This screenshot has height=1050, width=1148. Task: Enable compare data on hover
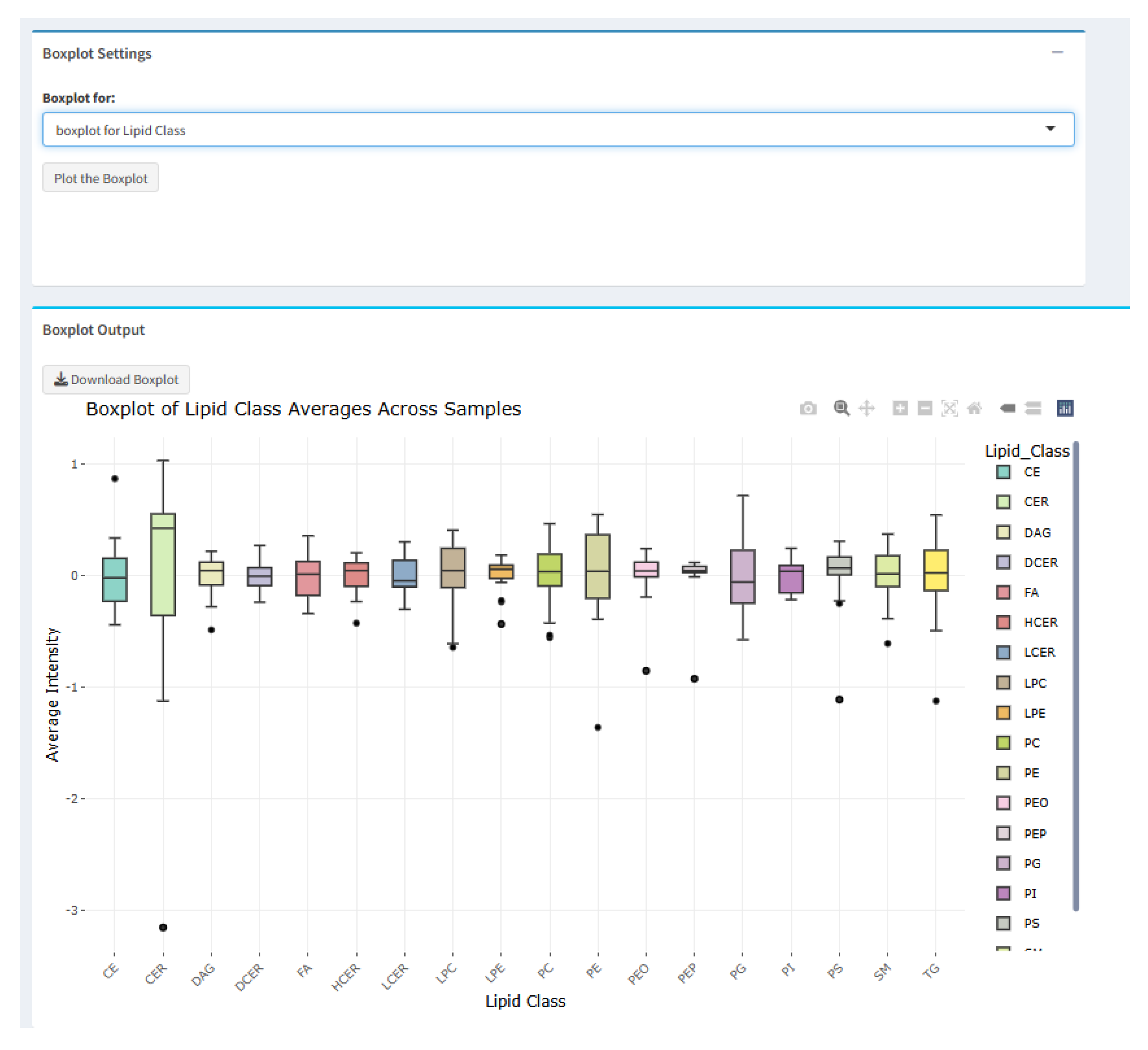(1033, 408)
